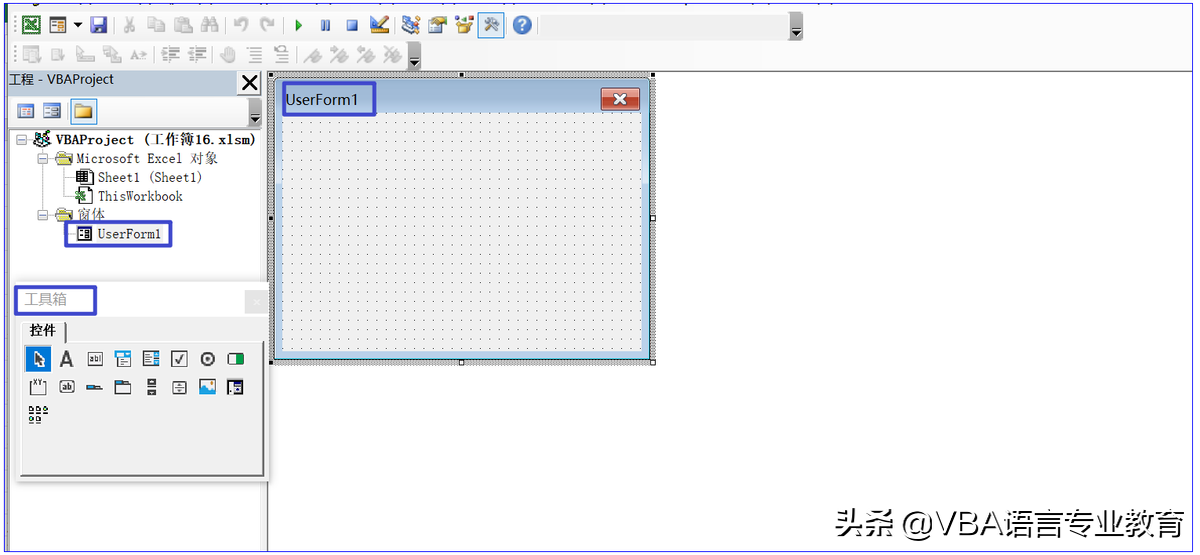
Task: Select the Label control (A icon)
Action: (x=67, y=359)
